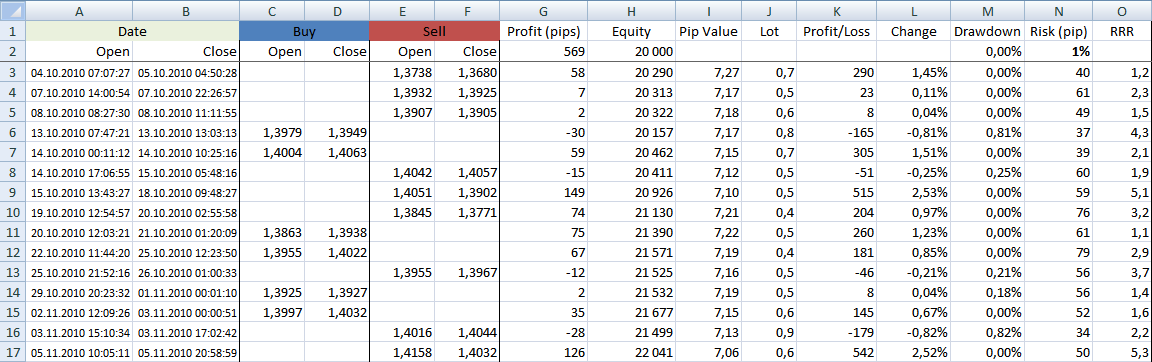
Task: Click buy close price 1,4022
Action: pyautogui.click(x=336, y=253)
